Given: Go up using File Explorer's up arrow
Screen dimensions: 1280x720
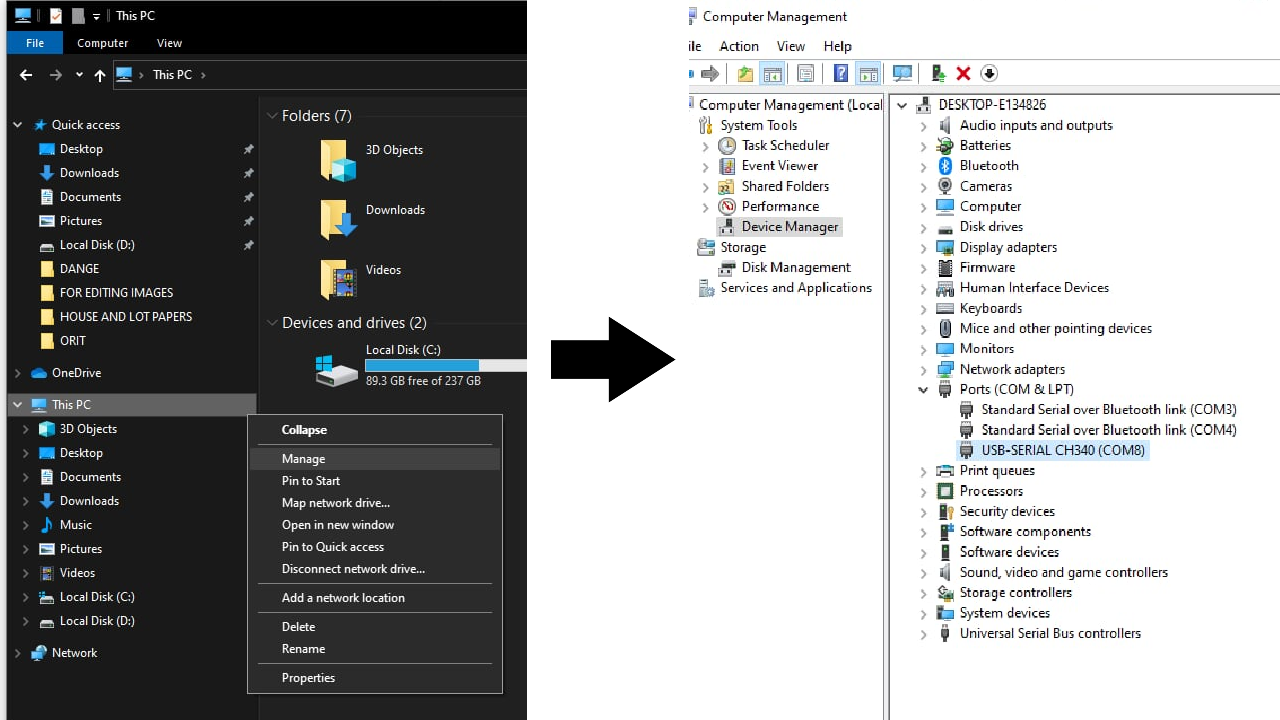Looking at the screenshot, I should click(99, 75).
